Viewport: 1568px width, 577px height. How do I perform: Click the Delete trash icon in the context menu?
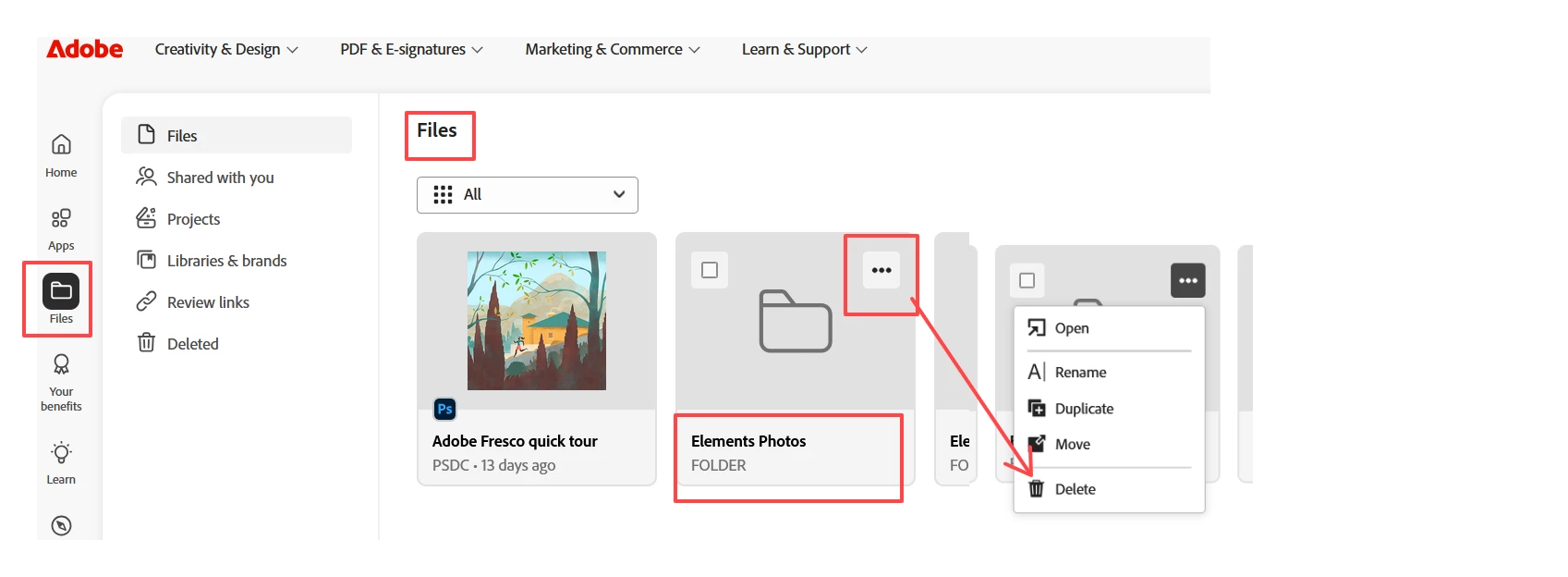pyautogui.click(x=1037, y=488)
